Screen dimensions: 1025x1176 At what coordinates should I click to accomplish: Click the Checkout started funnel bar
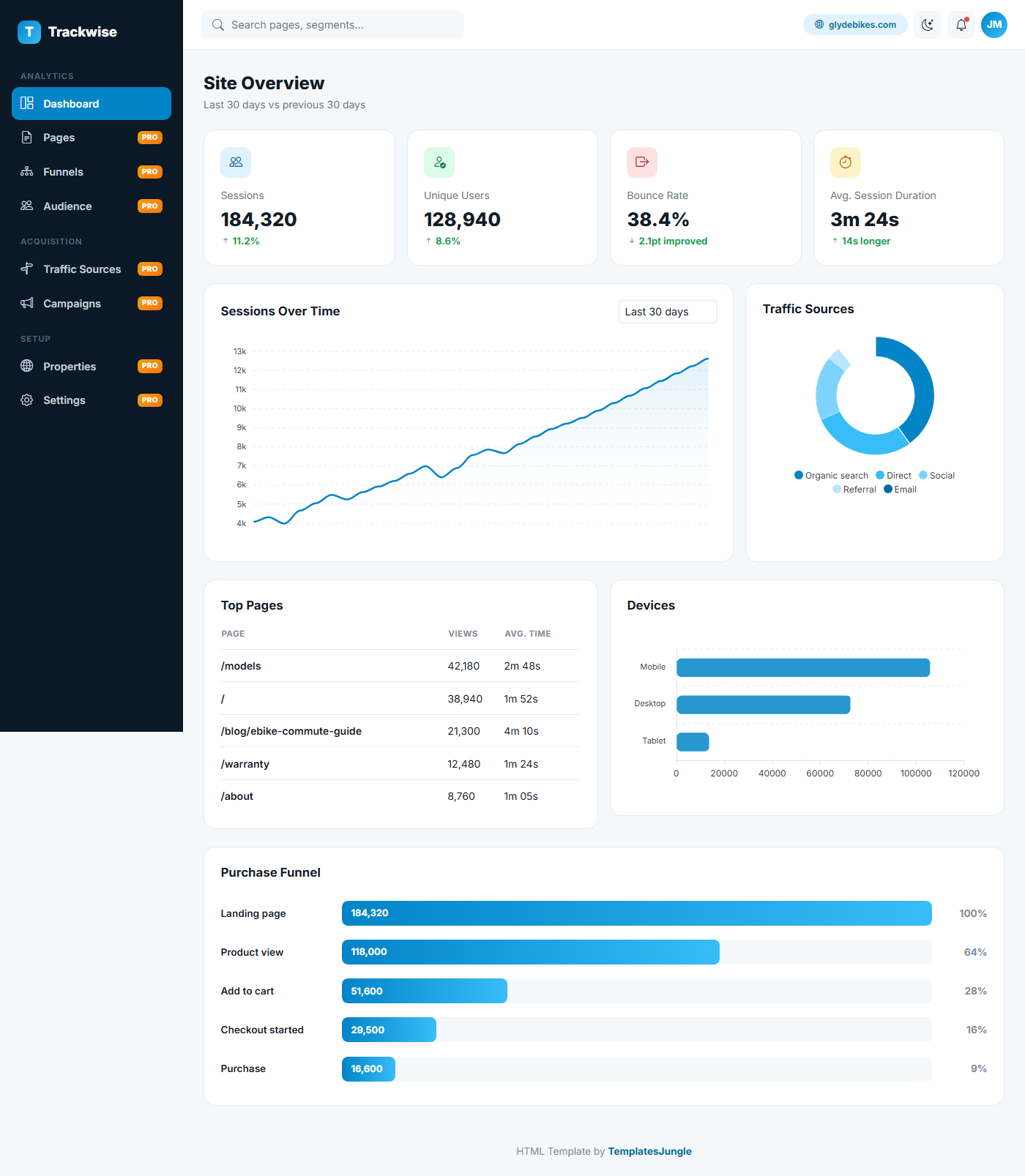(x=389, y=1030)
